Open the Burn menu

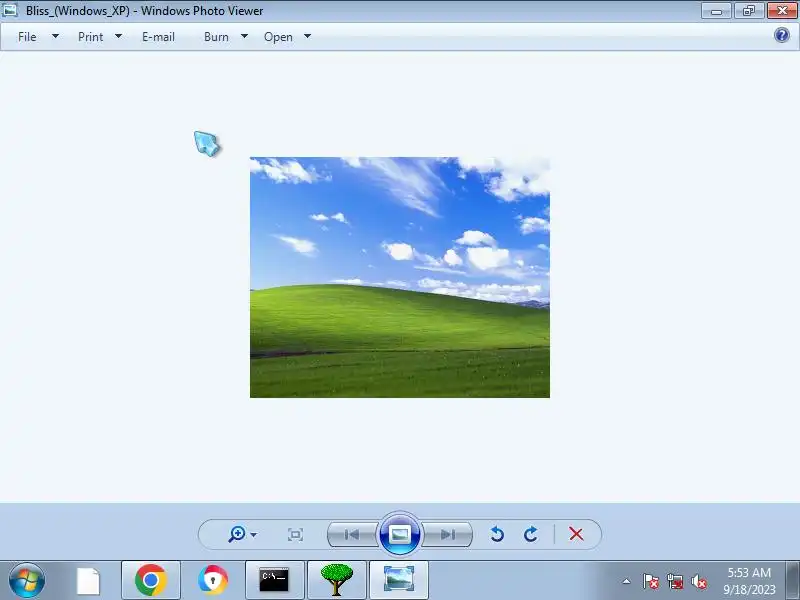(216, 37)
